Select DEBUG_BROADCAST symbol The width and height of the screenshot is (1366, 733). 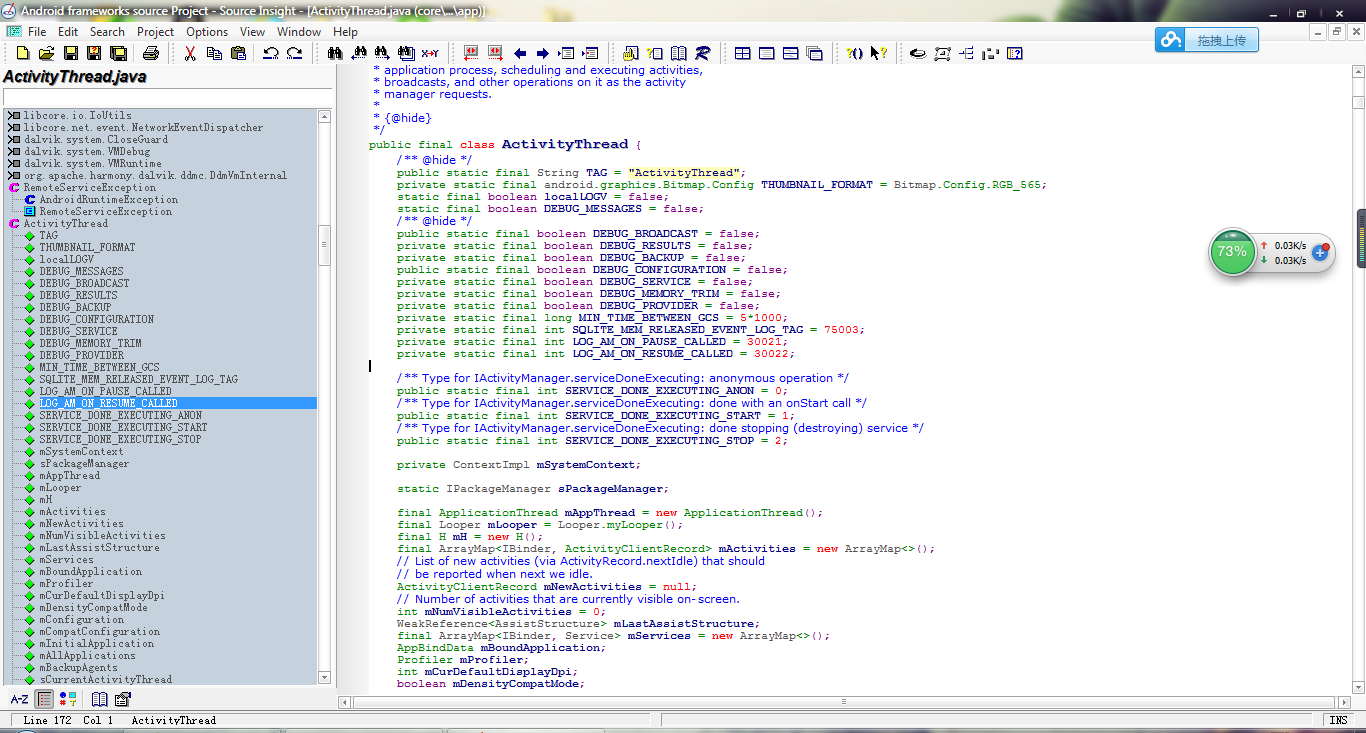tap(84, 283)
